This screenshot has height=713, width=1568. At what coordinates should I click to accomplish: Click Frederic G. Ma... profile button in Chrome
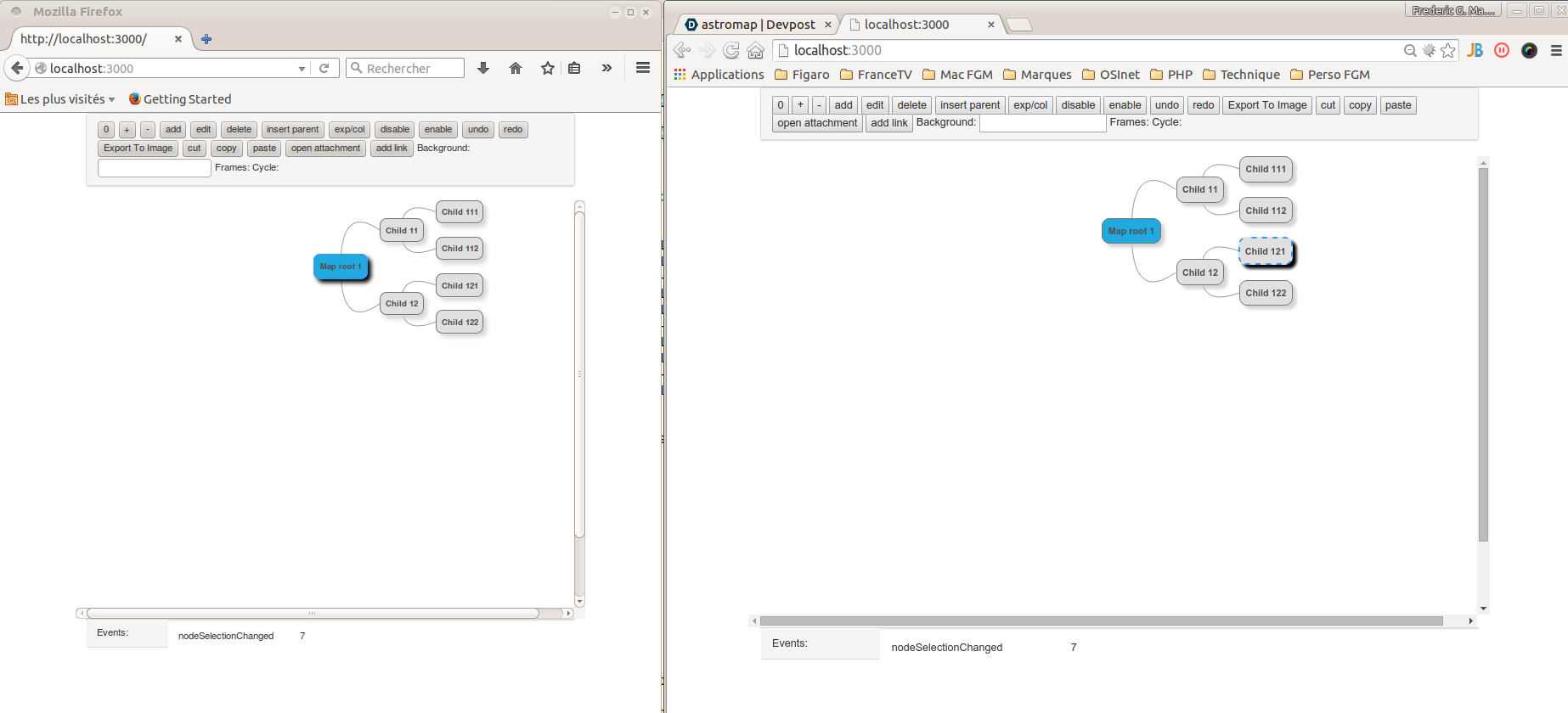(1453, 10)
